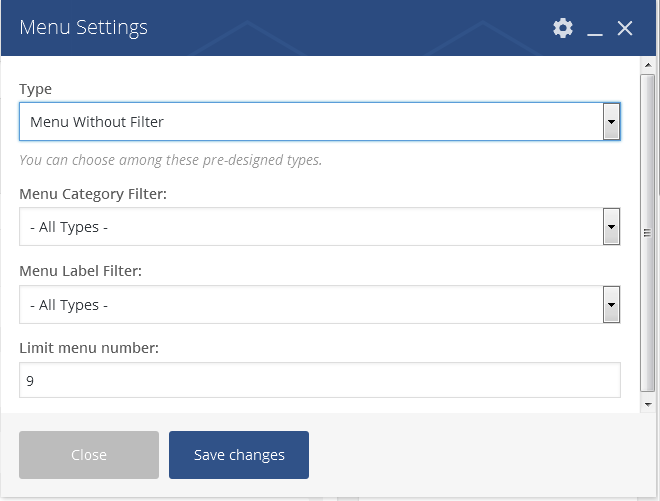The width and height of the screenshot is (660, 501).
Task: Expand the Menu Label Filter arrow
Action: tap(611, 304)
